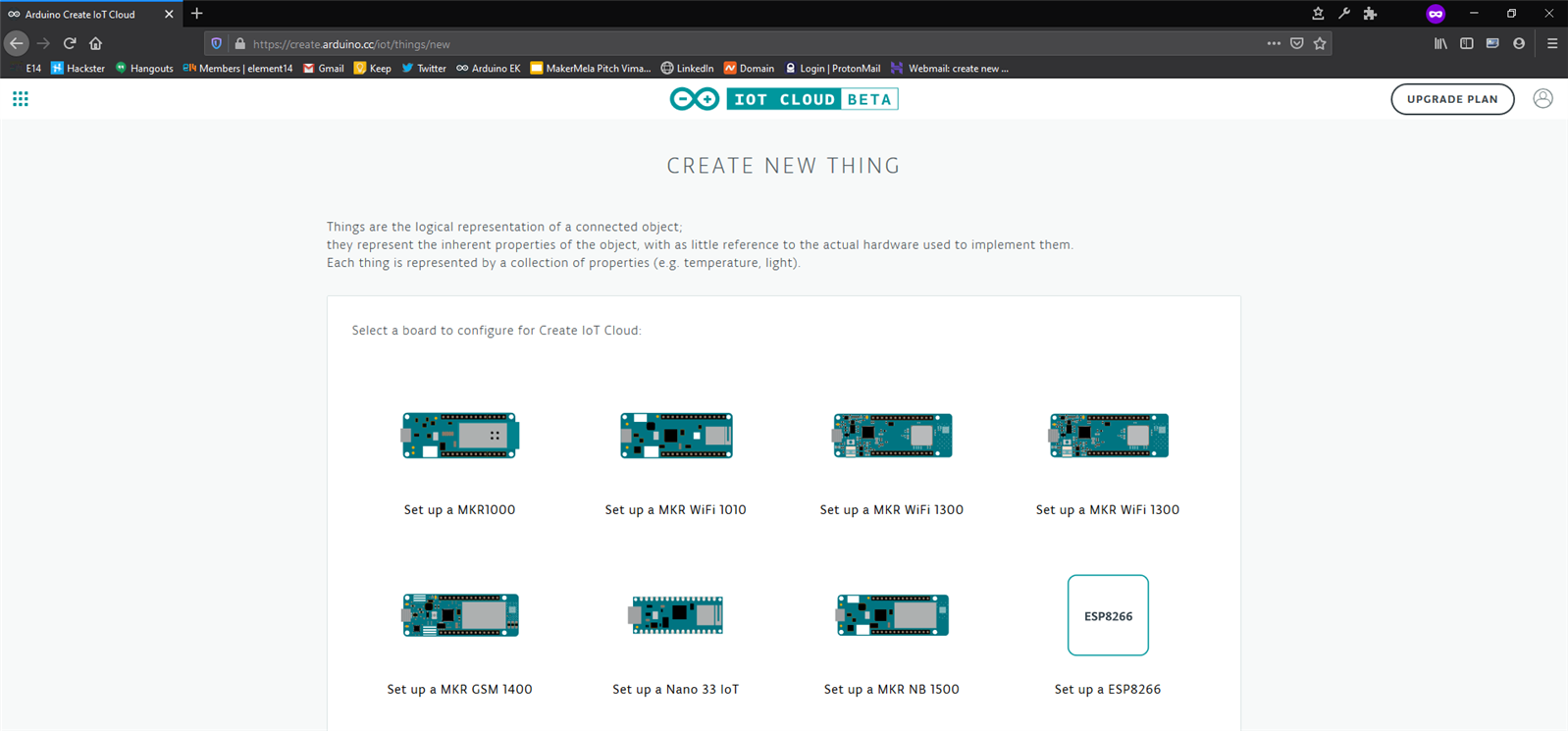Click the line starting 'Things are the logical'
The image size is (1568, 731).
pos(504,227)
